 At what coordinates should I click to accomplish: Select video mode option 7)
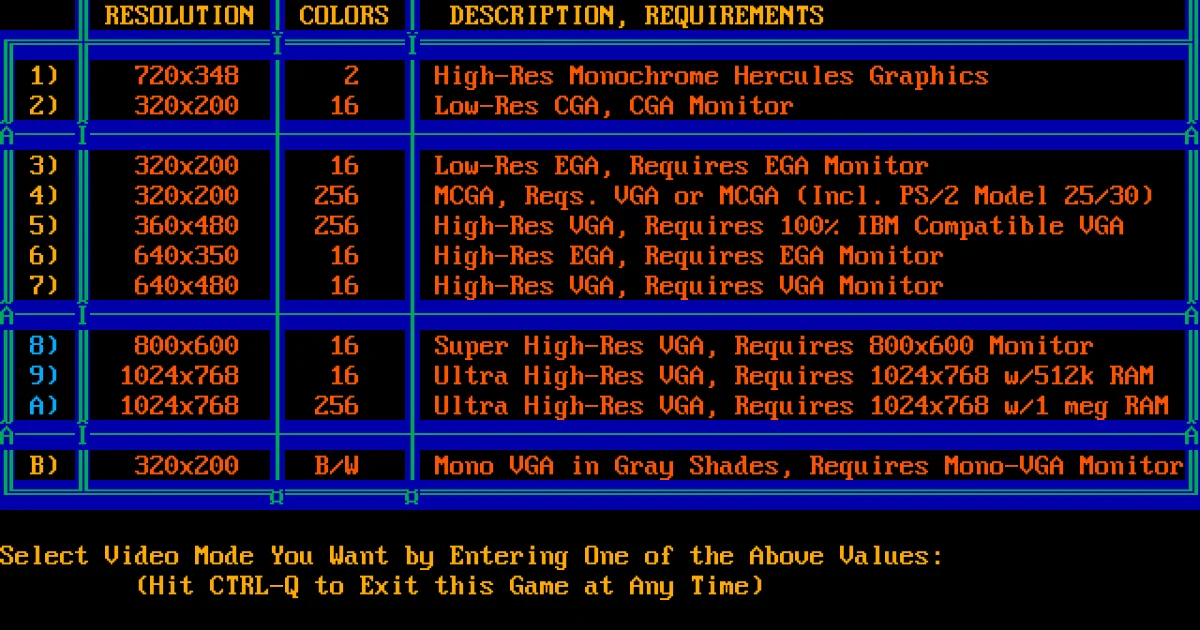pos(43,286)
